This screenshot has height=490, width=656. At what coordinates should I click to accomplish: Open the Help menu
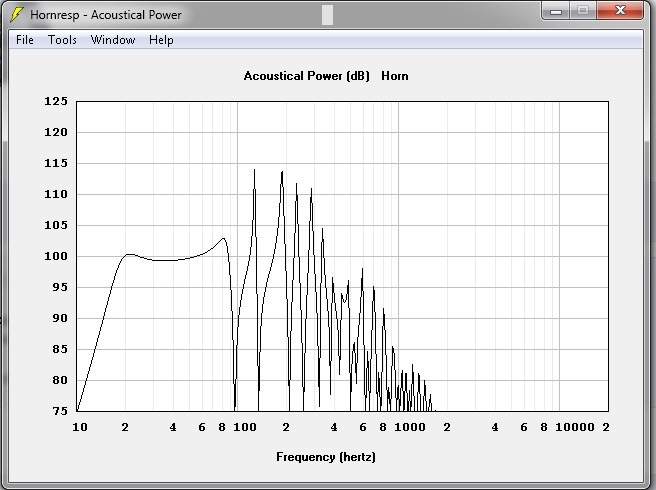pos(161,40)
